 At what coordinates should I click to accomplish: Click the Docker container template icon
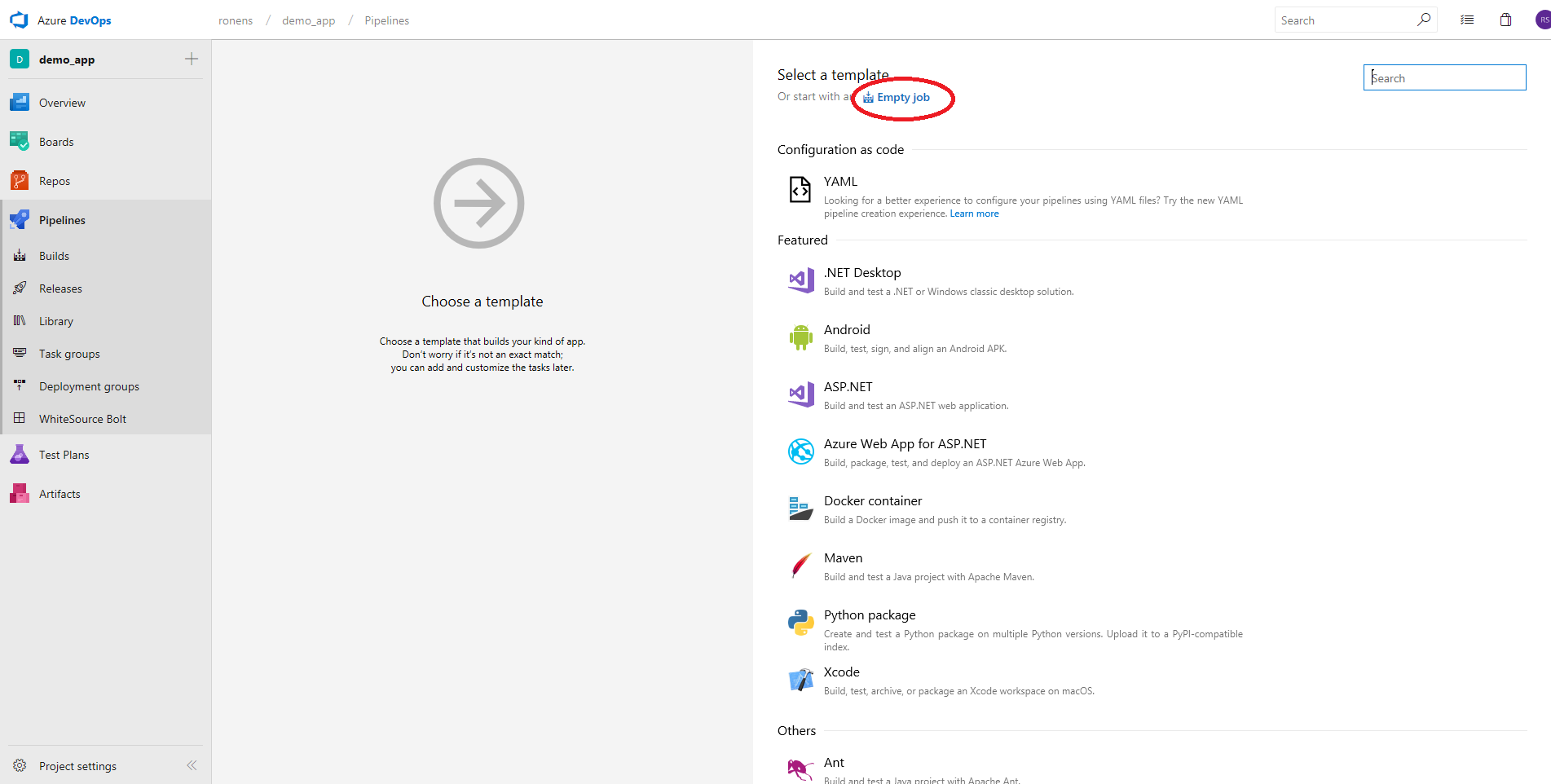click(x=800, y=509)
